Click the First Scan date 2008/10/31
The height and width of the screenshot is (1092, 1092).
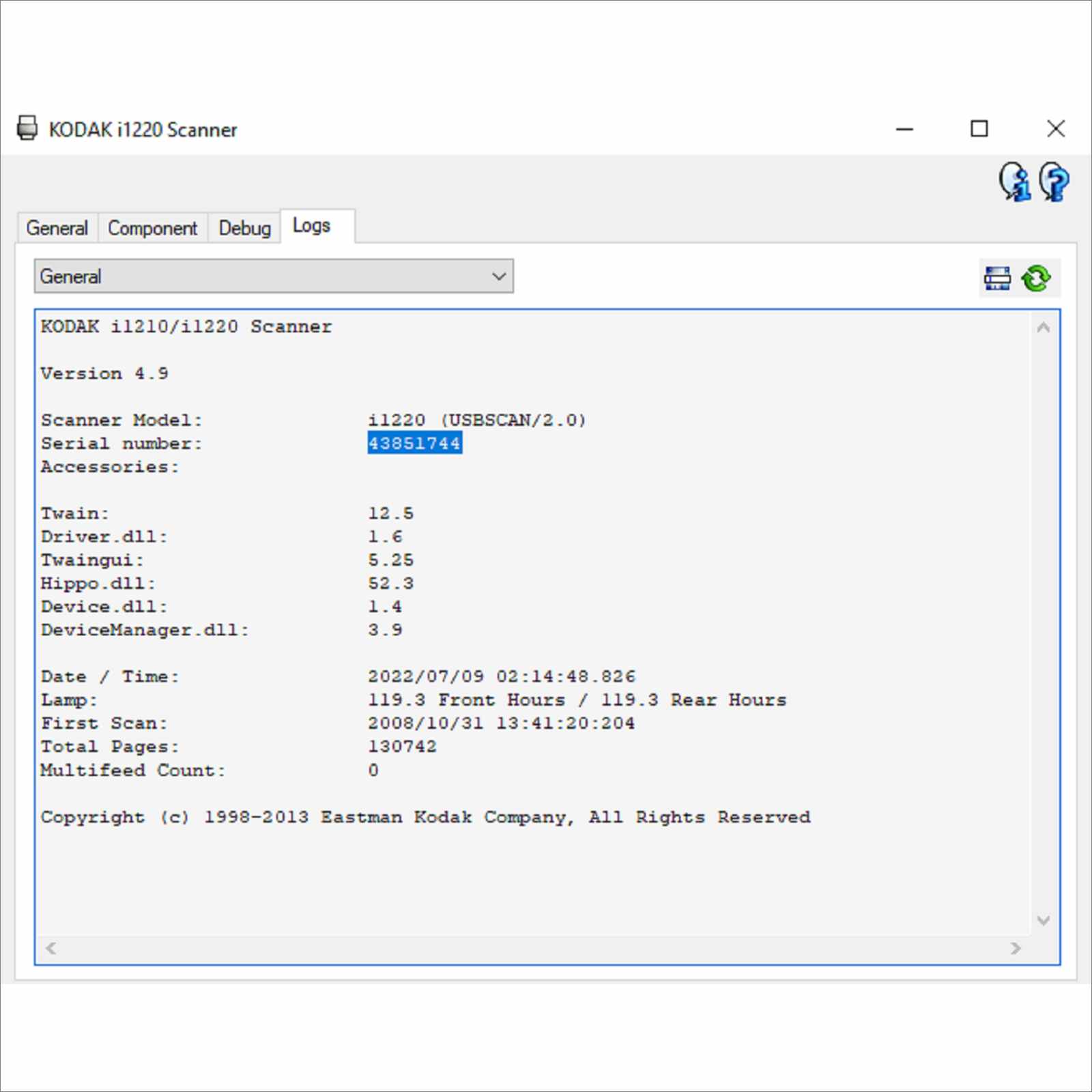pyautogui.click(x=425, y=723)
